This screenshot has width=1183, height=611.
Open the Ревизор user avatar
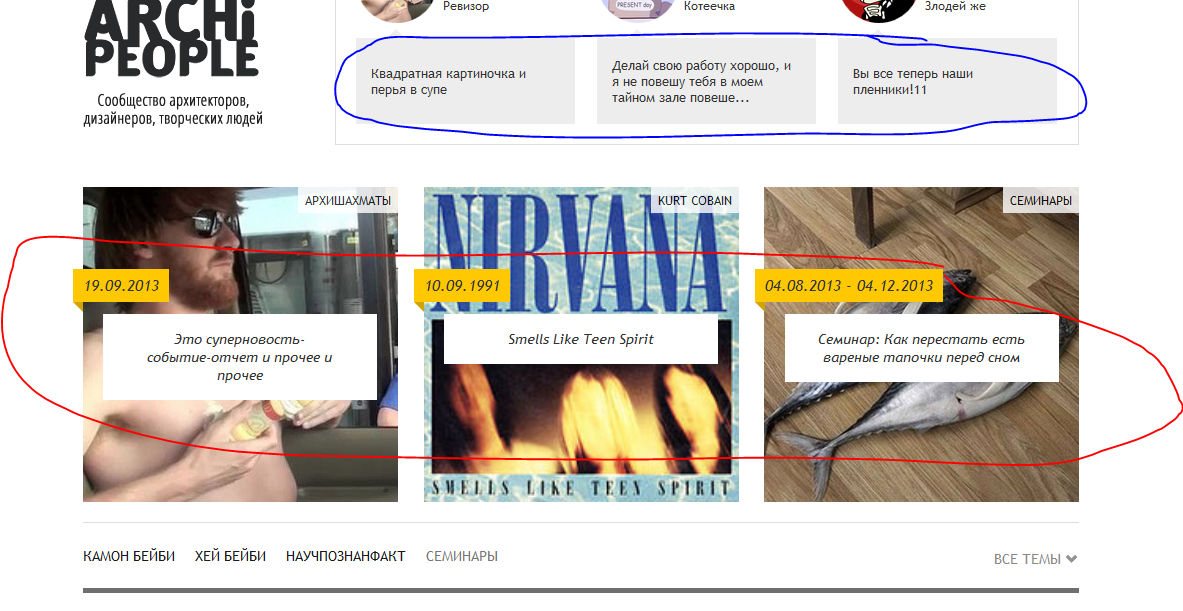398,11
